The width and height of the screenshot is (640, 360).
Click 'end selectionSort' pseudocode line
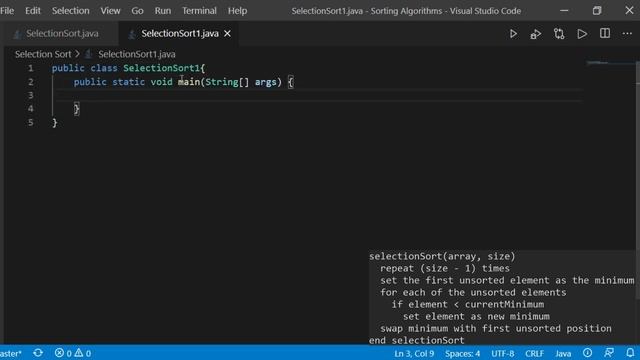point(416,340)
